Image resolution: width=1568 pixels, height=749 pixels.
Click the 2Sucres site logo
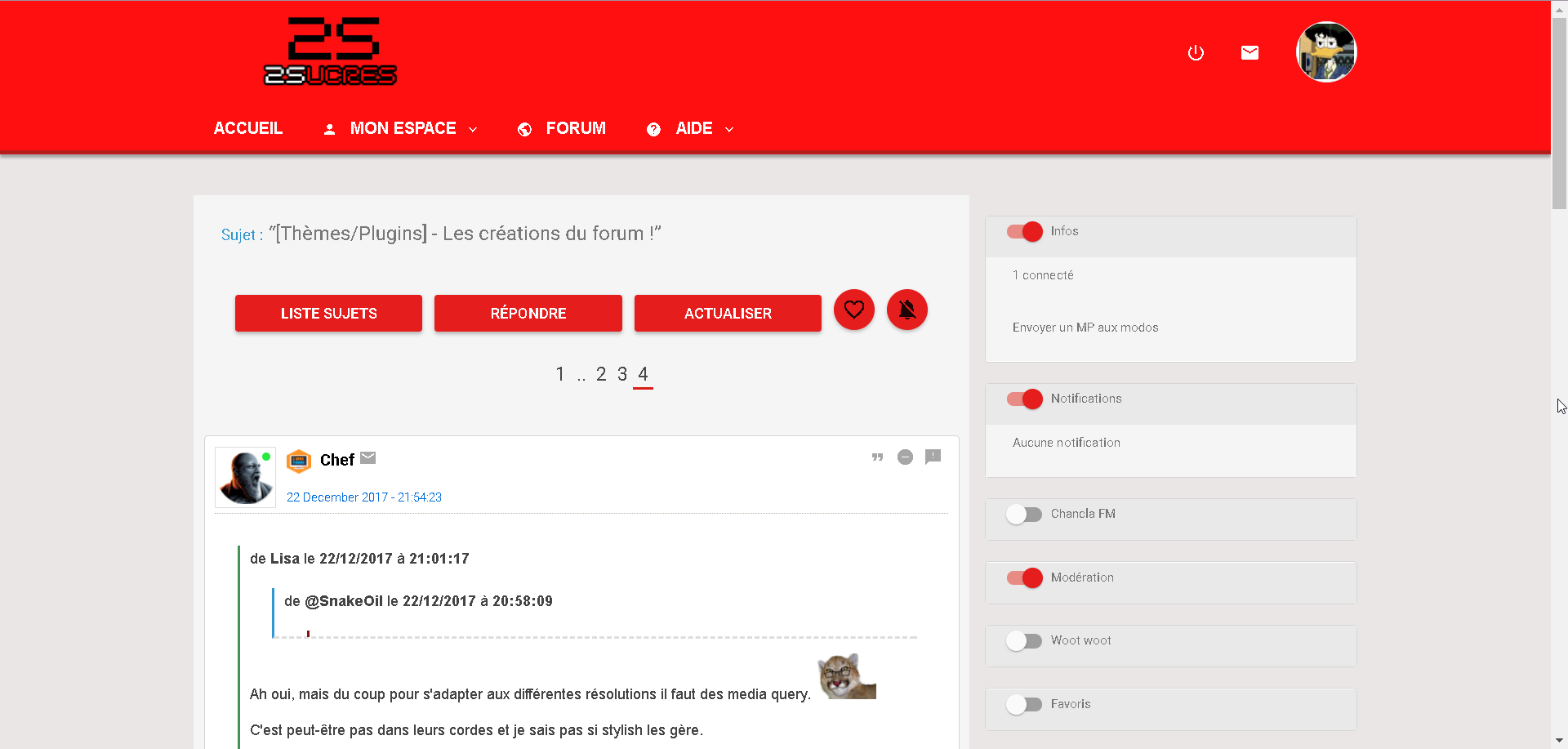[x=331, y=51]
